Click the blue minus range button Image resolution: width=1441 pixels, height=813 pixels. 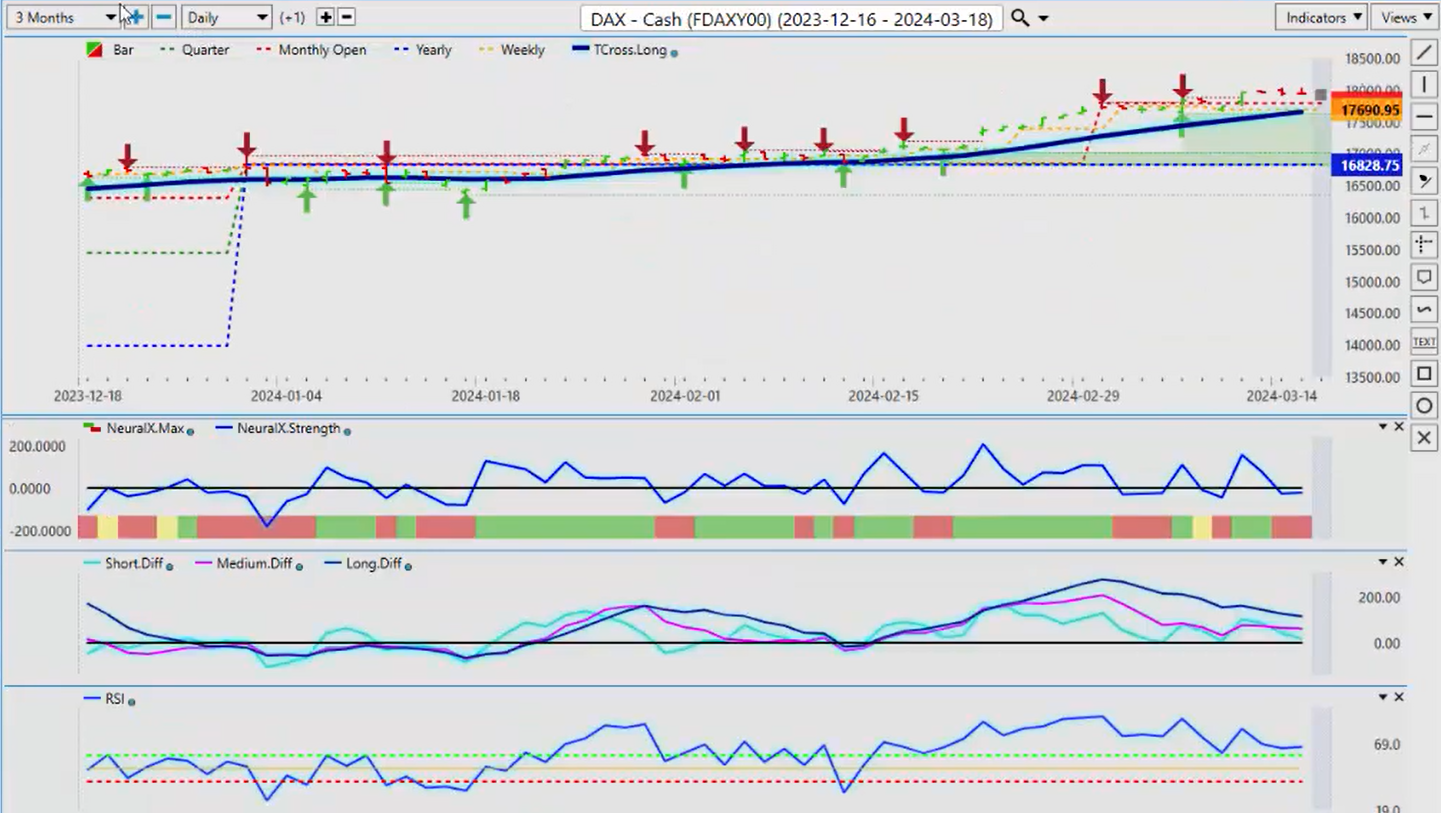point(164,17)
